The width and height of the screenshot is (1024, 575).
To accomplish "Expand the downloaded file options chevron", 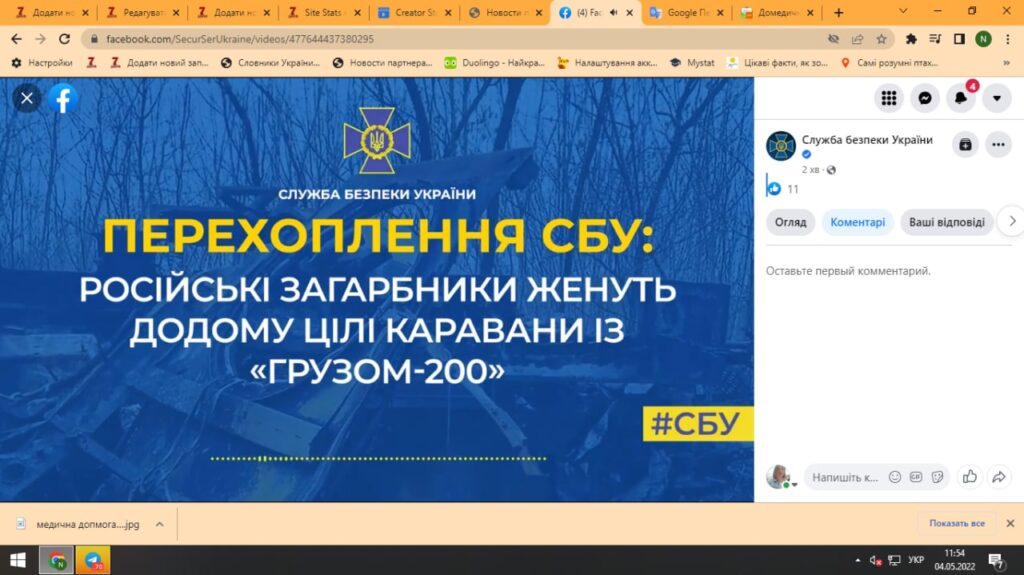I will [159, 523].
